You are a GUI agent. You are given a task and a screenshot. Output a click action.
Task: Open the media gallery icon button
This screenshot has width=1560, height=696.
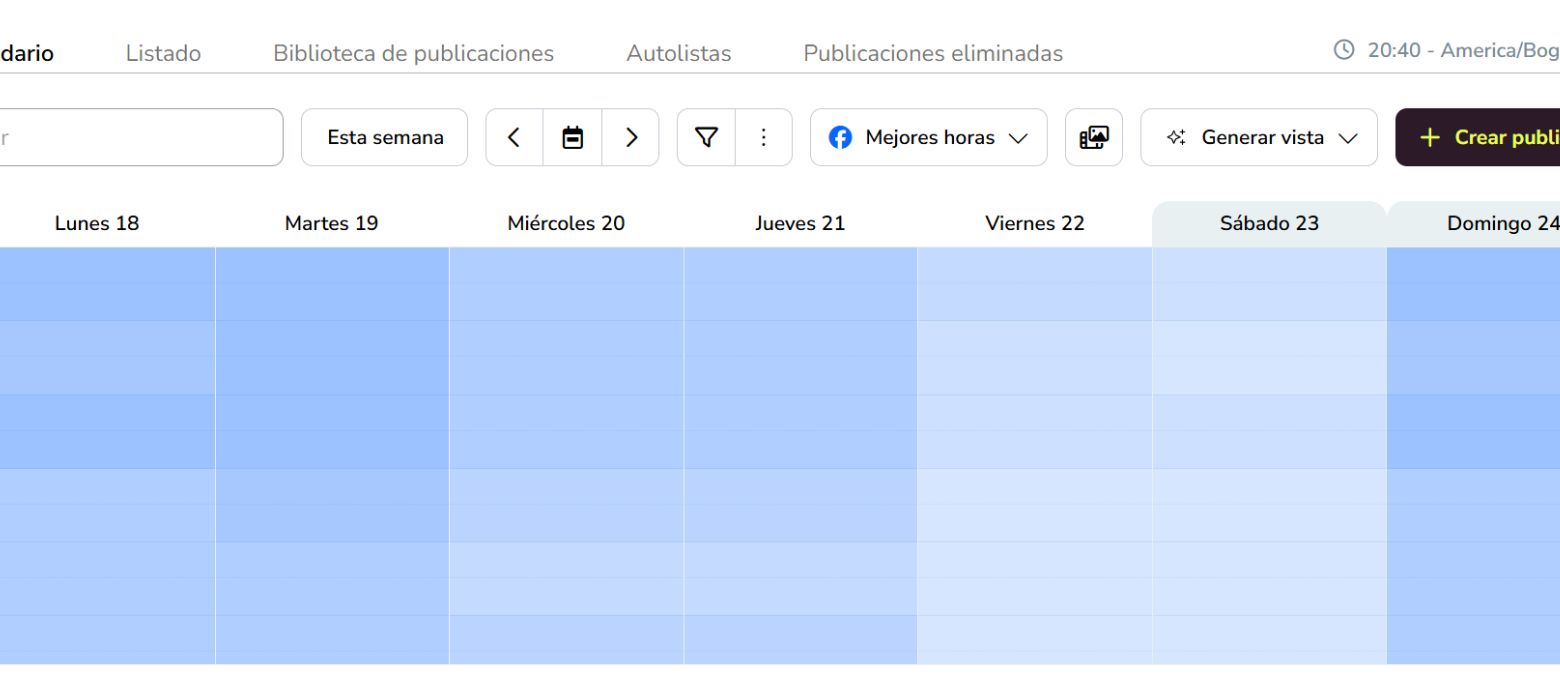coord(1094,137)
